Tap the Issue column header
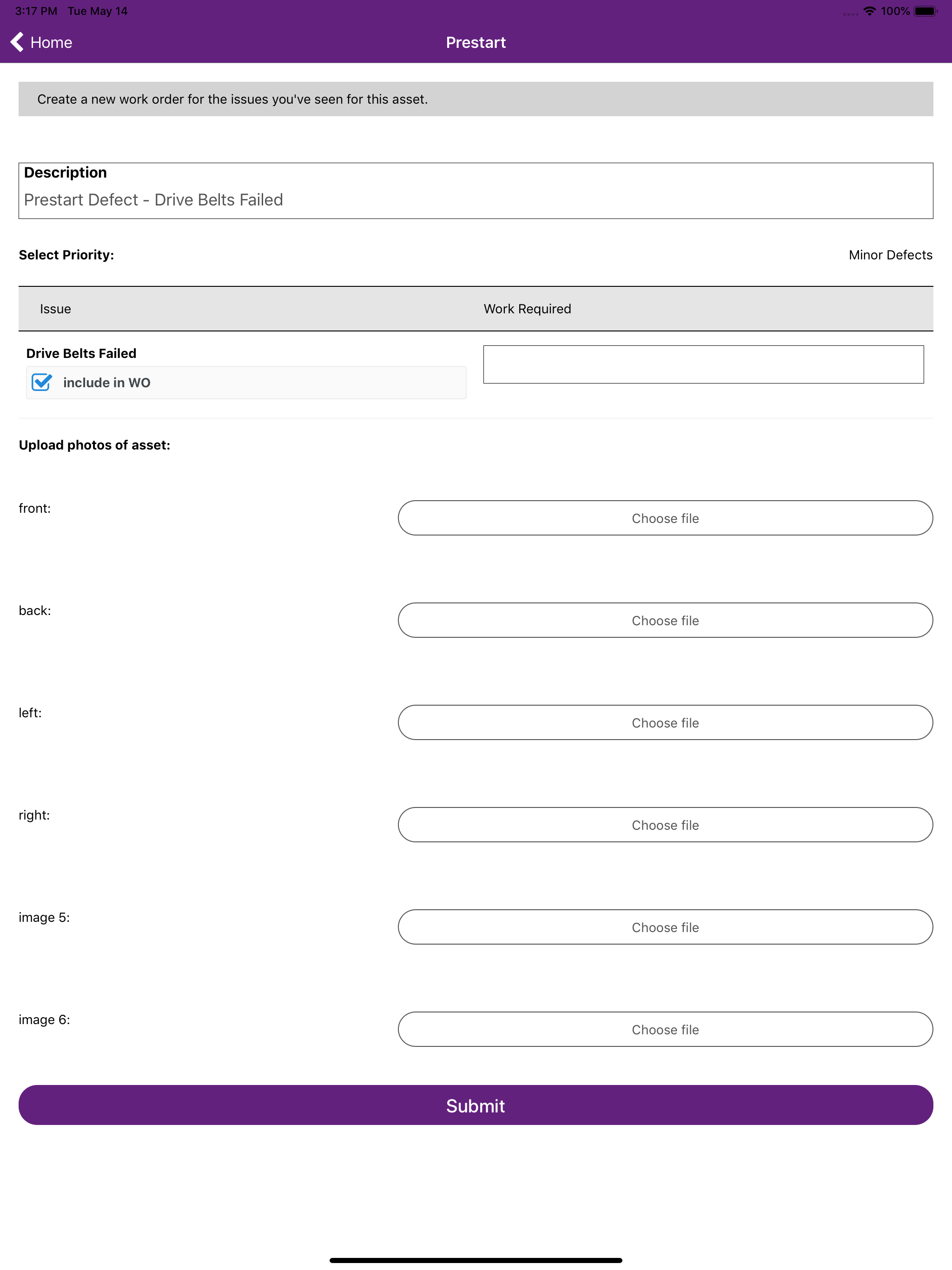The width and height of the screenshot is (952, 1270). pos(56,309)
